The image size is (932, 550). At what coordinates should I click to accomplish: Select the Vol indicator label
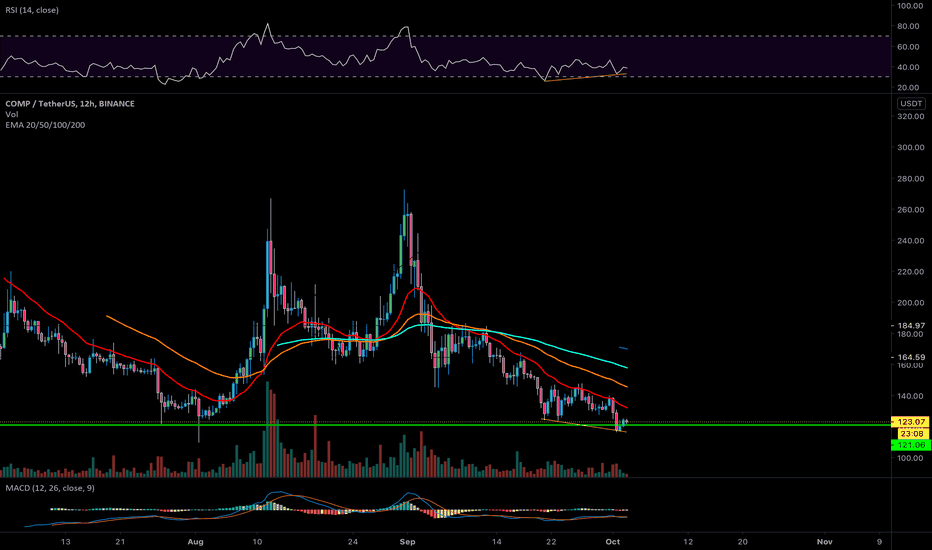[x=11, y=114]
